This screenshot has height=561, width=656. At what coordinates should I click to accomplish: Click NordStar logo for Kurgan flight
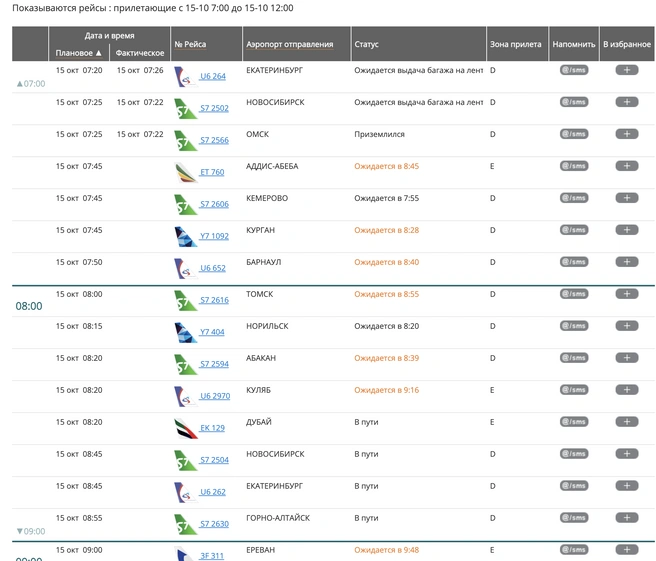coord(185,237)
